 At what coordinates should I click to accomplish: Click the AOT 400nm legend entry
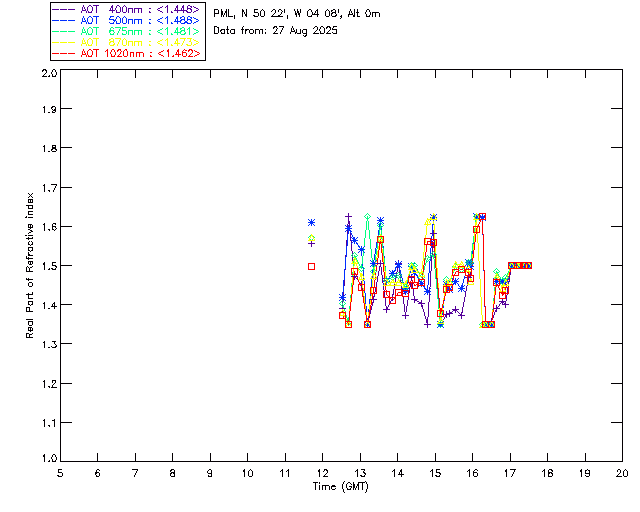127,9
